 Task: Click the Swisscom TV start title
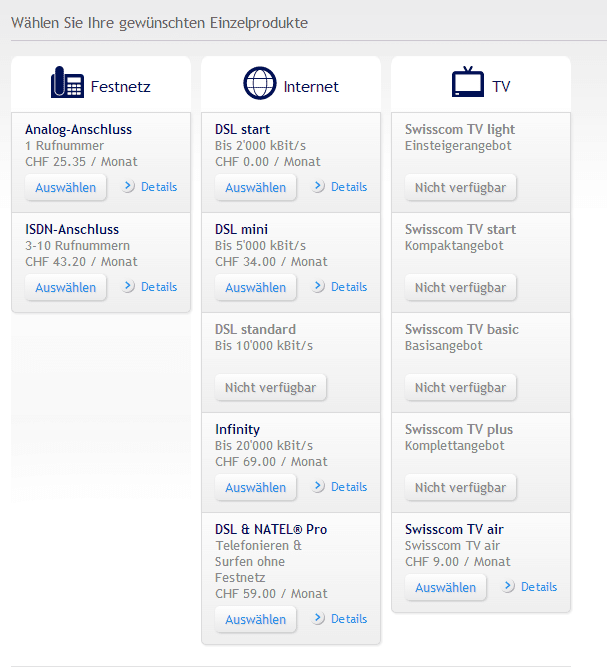coord(461,229)
